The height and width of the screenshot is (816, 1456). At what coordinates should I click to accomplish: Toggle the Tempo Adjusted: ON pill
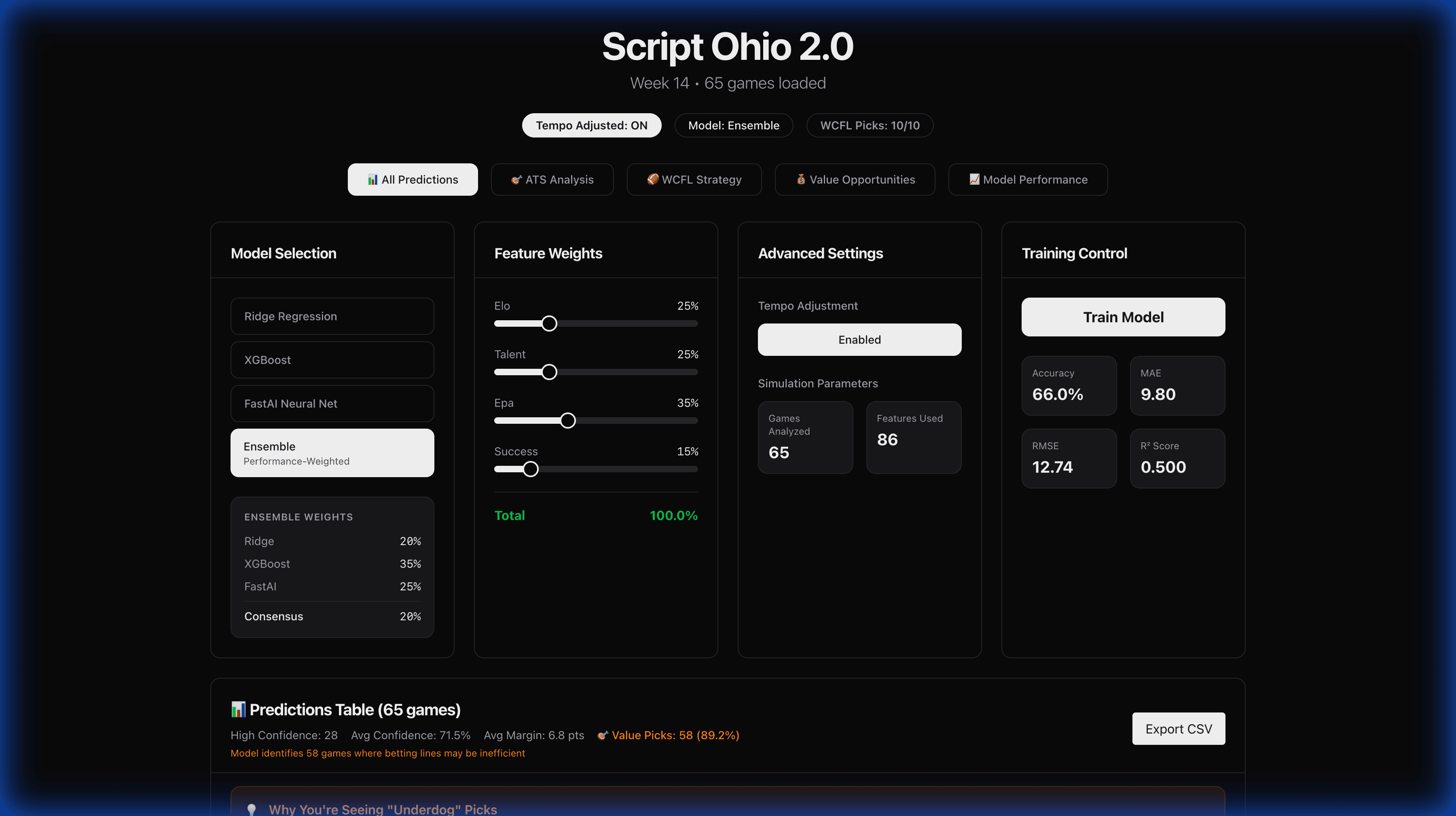pyautogui.click(x=591, y=125)
